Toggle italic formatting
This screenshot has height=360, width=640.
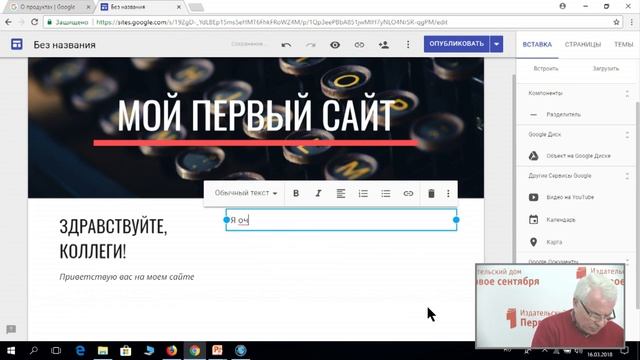[318, 193]
